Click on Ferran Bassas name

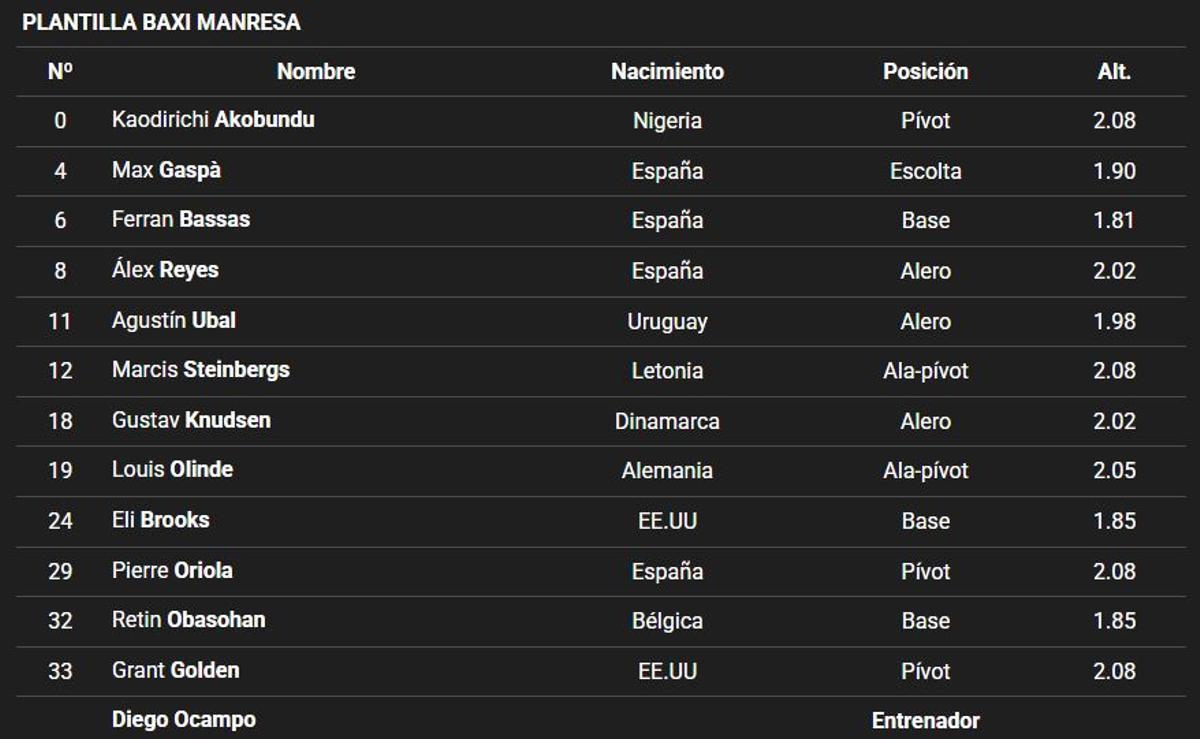(x=181, y=220)
